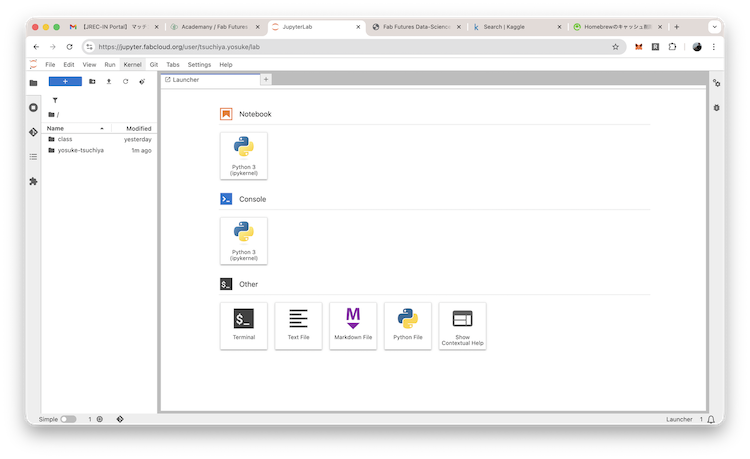This screenshot has height=459, width=750.
Task: Open Running Terminals and Kernels panel
Action: (33, 107)
